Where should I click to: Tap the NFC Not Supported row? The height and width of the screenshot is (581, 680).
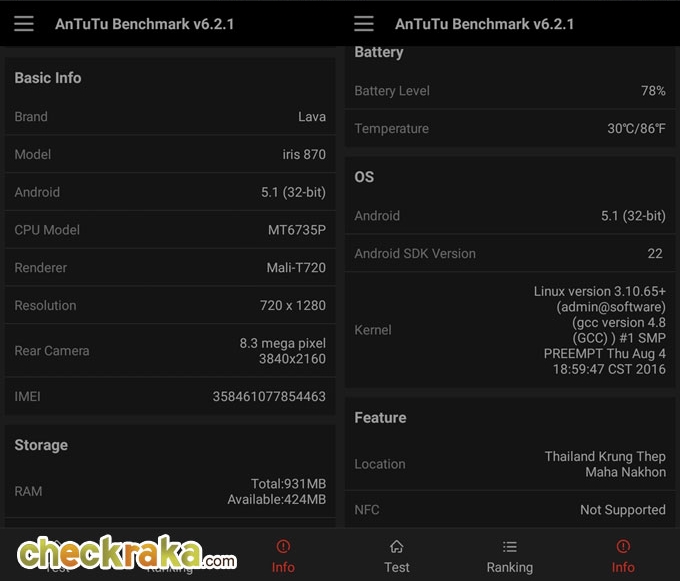pyautogui.click(x=510, y=509)
